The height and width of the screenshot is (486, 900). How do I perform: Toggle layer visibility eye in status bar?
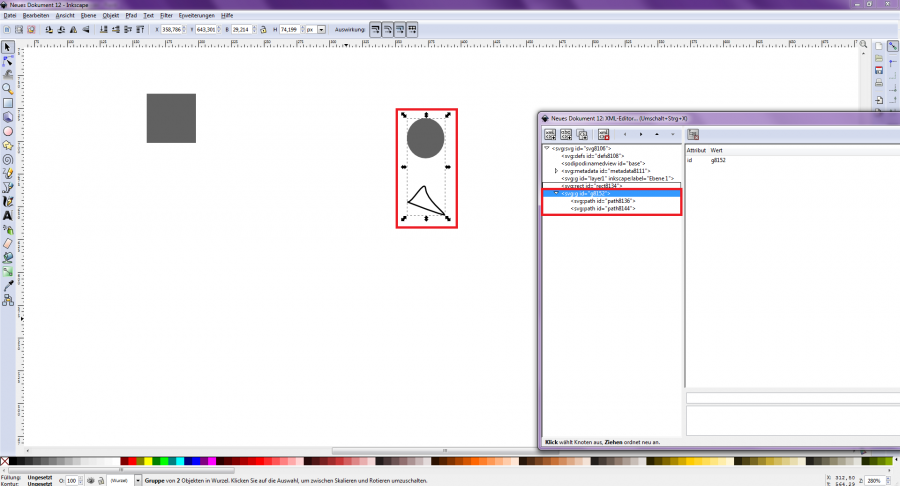click(x=91, y=481)
